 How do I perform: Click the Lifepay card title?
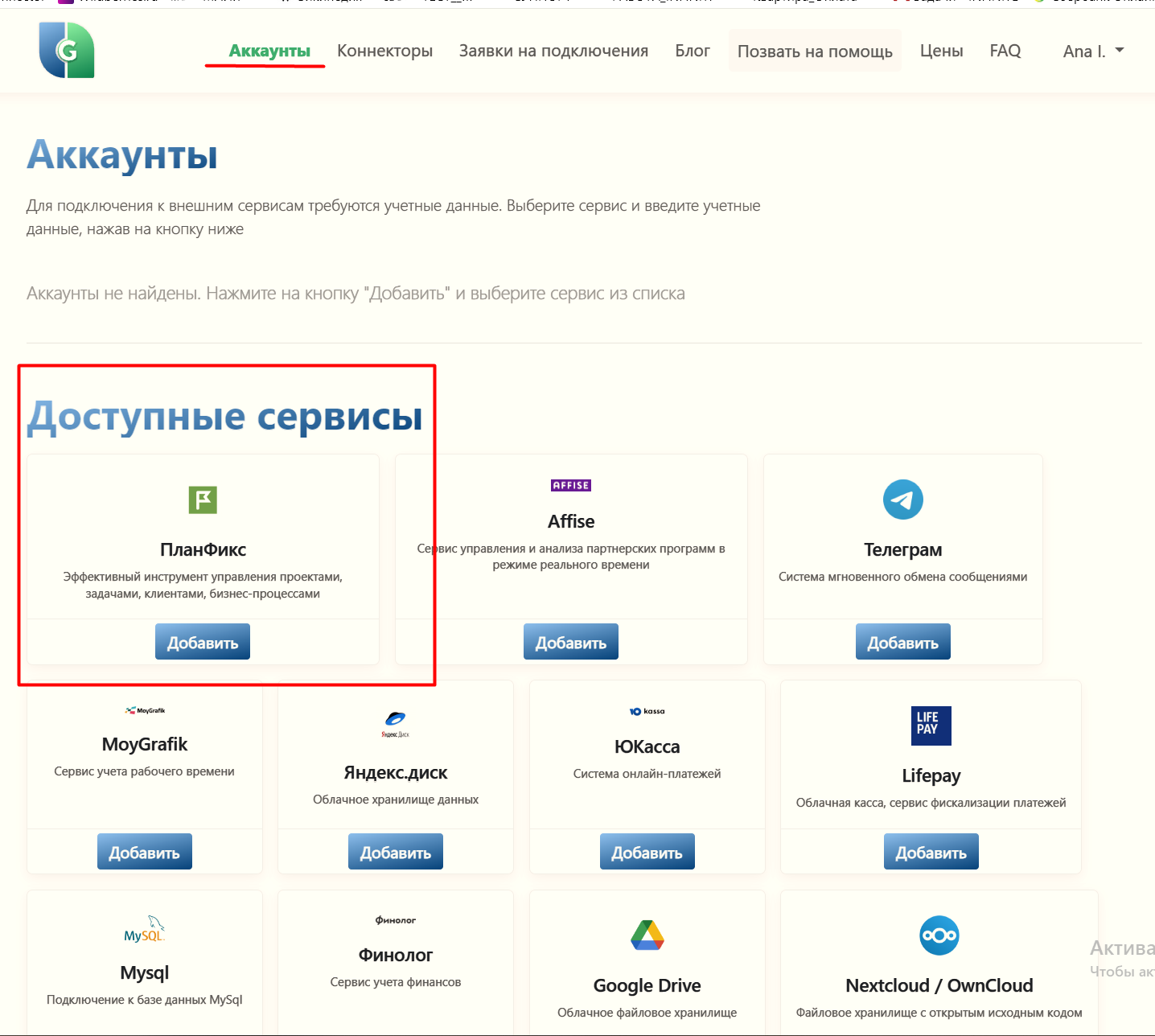pos(931,775)
